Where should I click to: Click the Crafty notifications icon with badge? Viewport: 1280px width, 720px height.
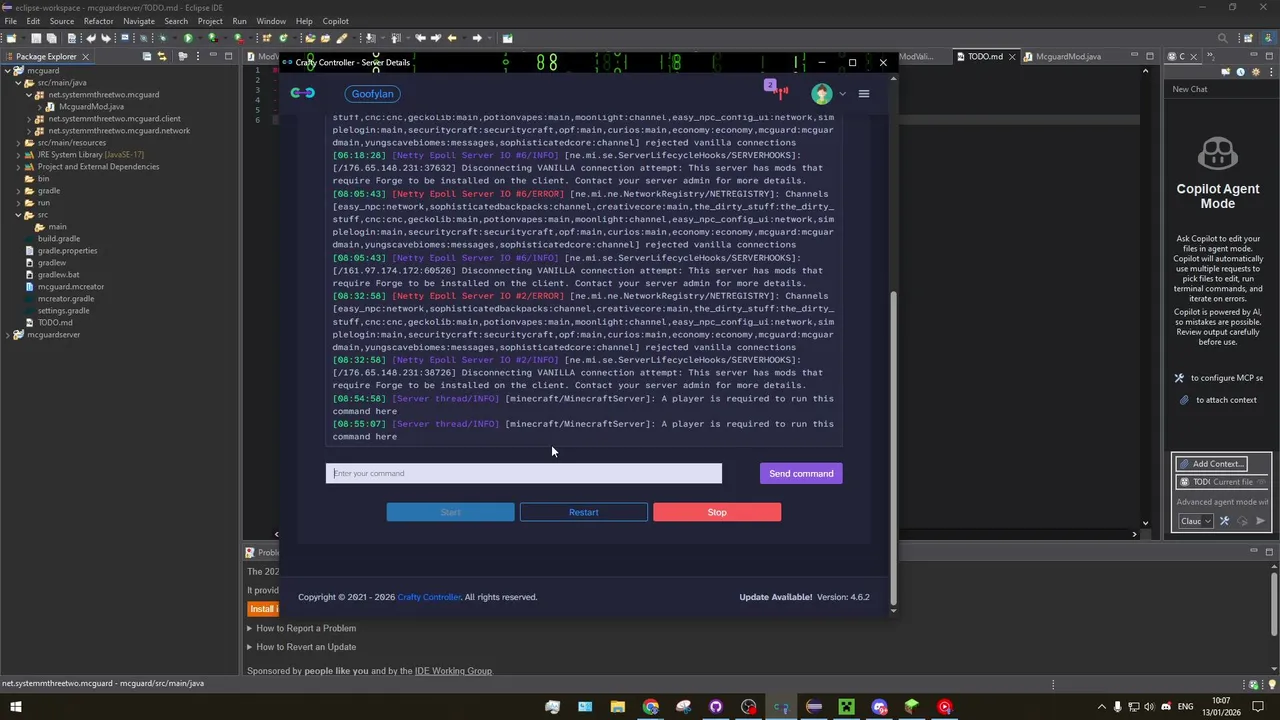[776, 90]
